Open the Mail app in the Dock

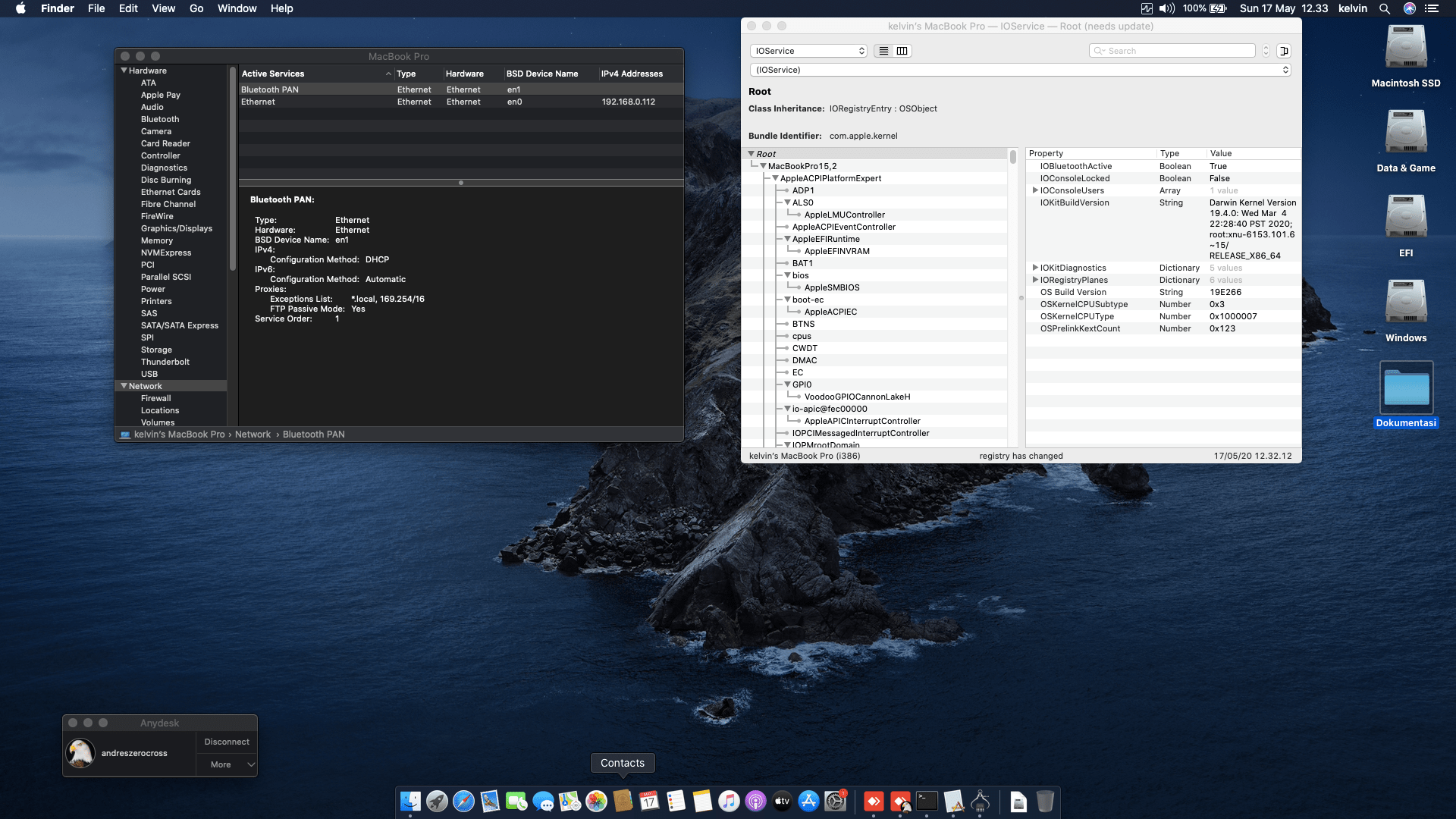[490, 801]
